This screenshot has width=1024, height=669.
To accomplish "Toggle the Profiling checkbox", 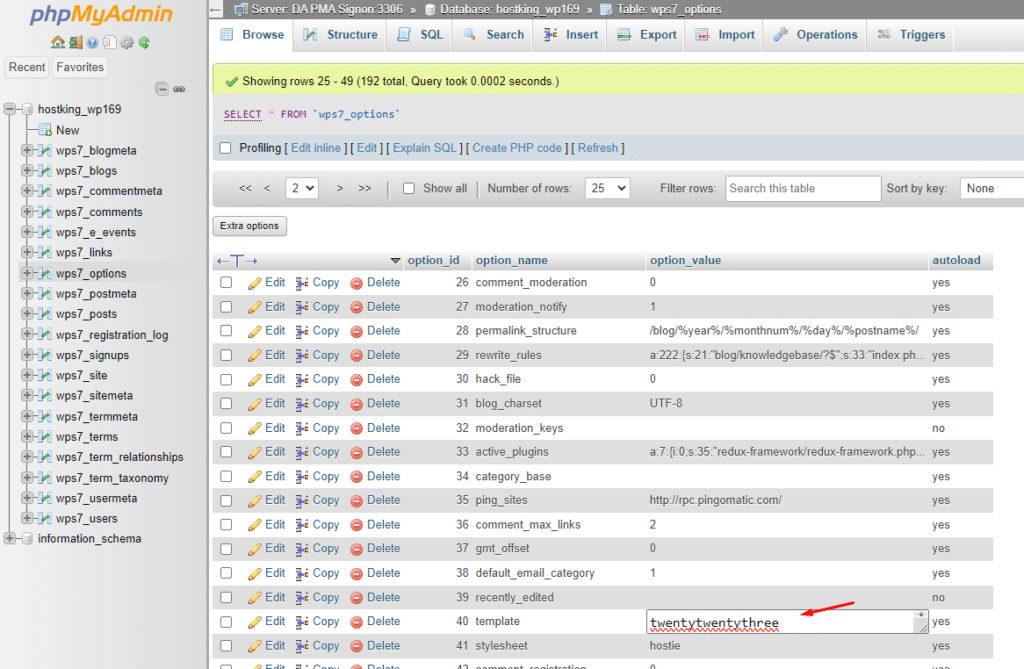I will pyautogui.click(x=225, y=147).
